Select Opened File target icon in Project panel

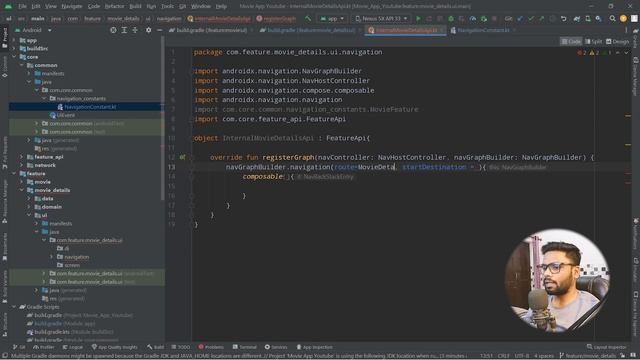point(113,30)
